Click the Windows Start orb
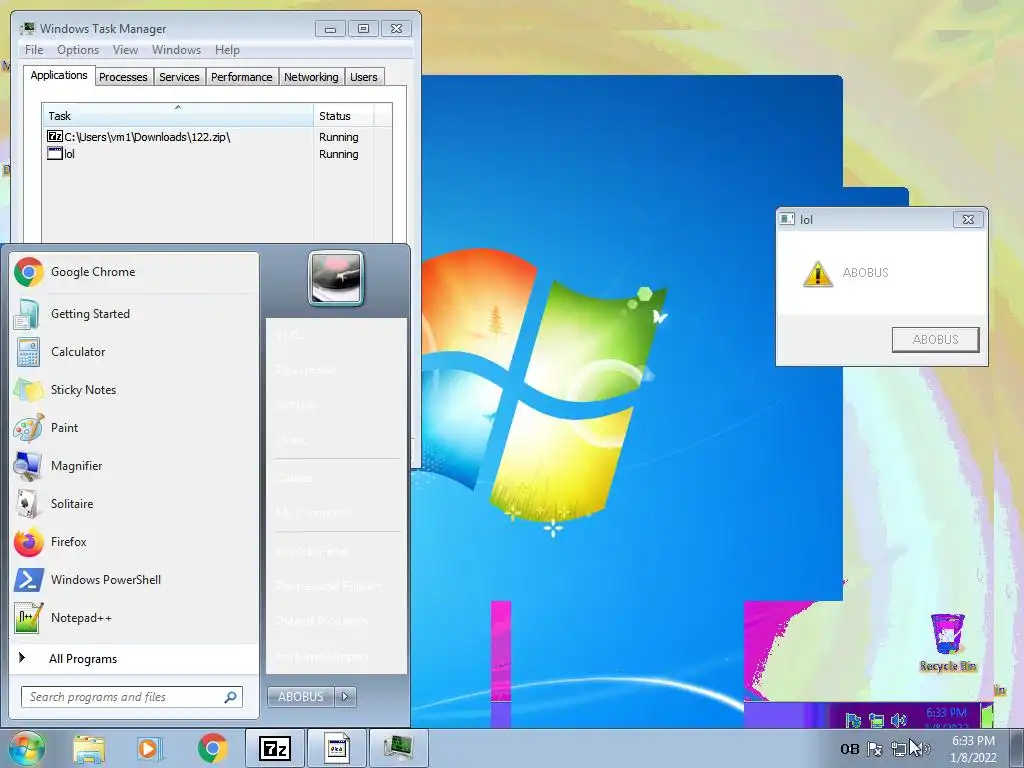The height and width of the screenshot is (768, 1024). (x=25, y=748)
